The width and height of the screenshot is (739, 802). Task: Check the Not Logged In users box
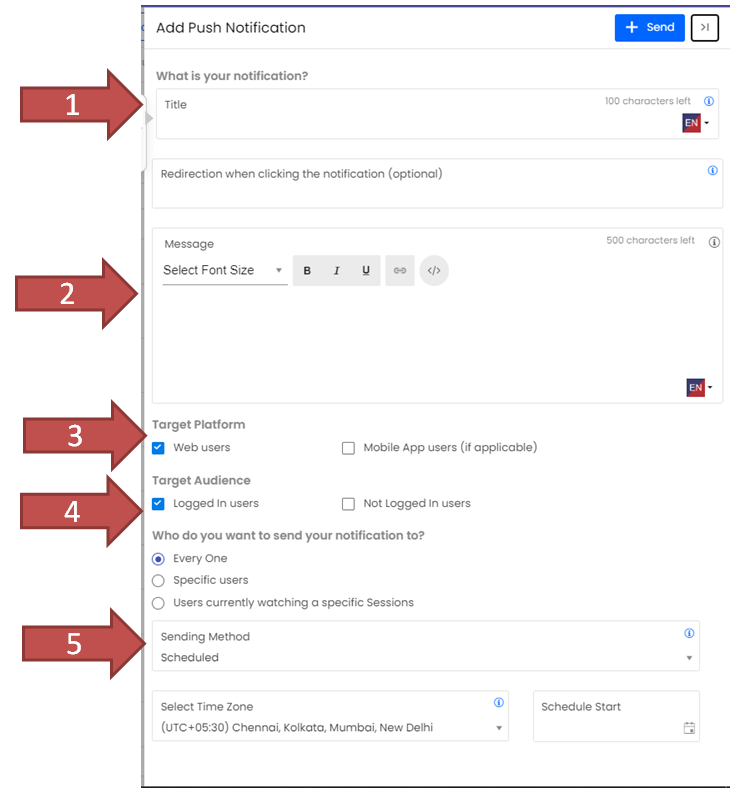point(348,504)
